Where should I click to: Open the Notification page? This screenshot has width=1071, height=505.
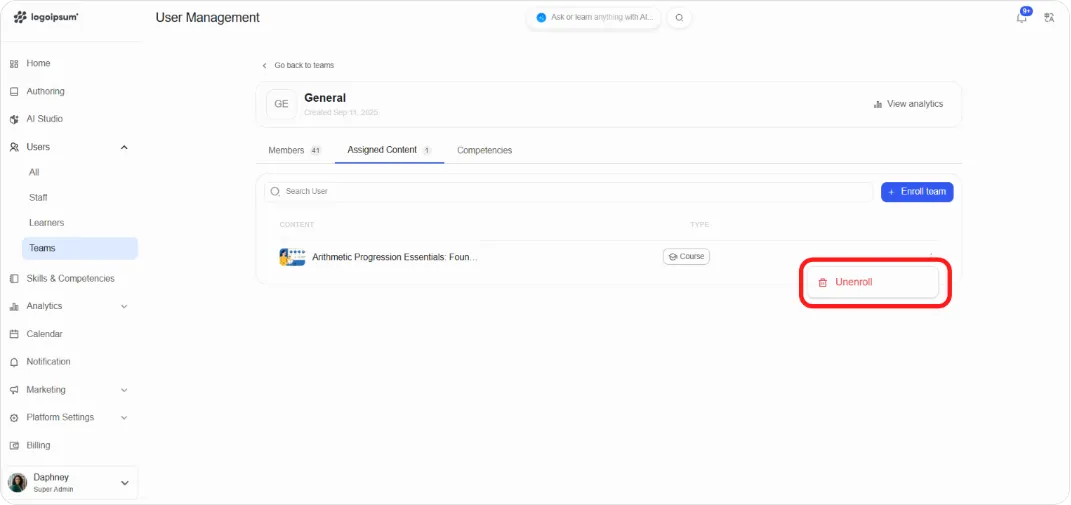(48, 361)
